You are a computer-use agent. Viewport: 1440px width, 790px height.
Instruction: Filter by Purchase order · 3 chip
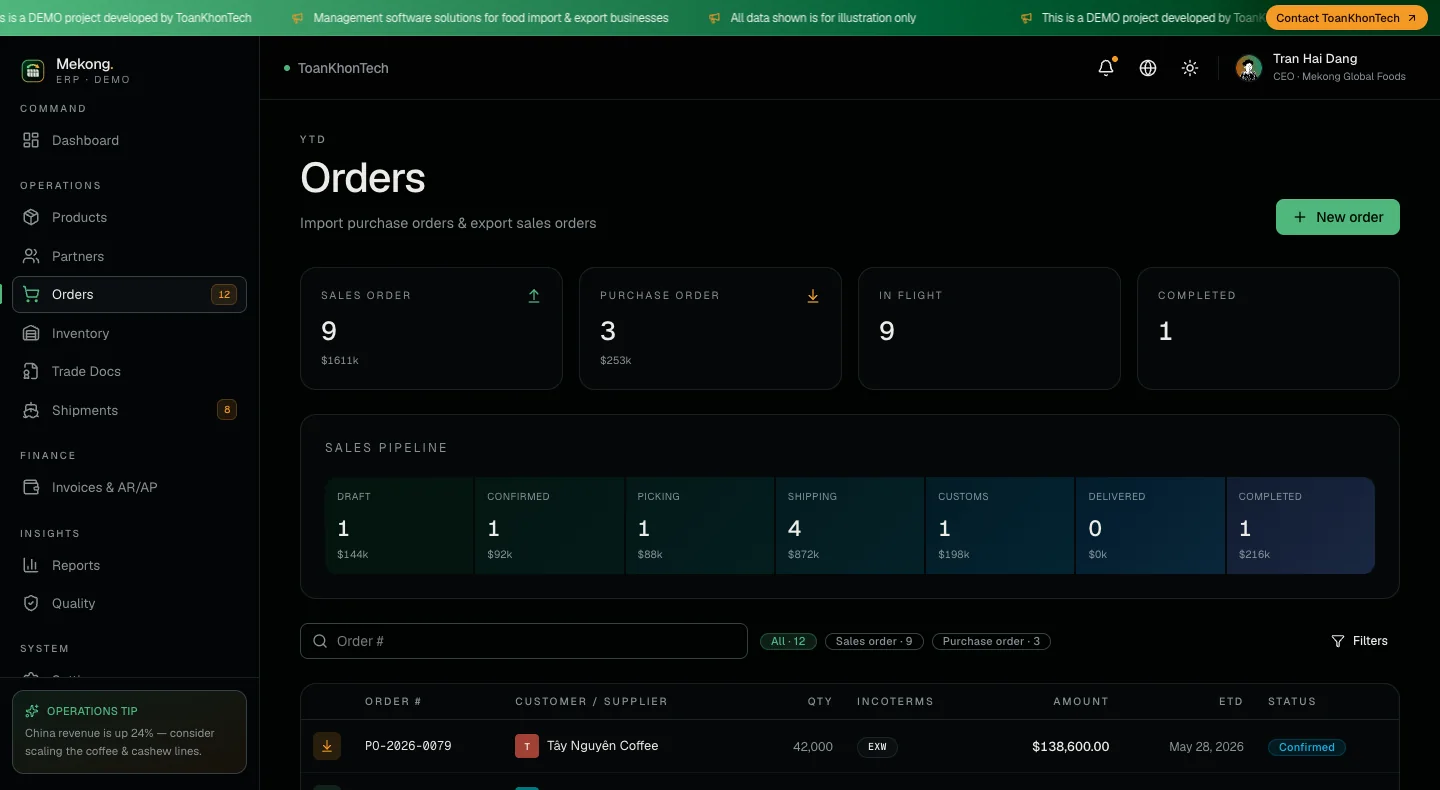click(x=991, y=641)
